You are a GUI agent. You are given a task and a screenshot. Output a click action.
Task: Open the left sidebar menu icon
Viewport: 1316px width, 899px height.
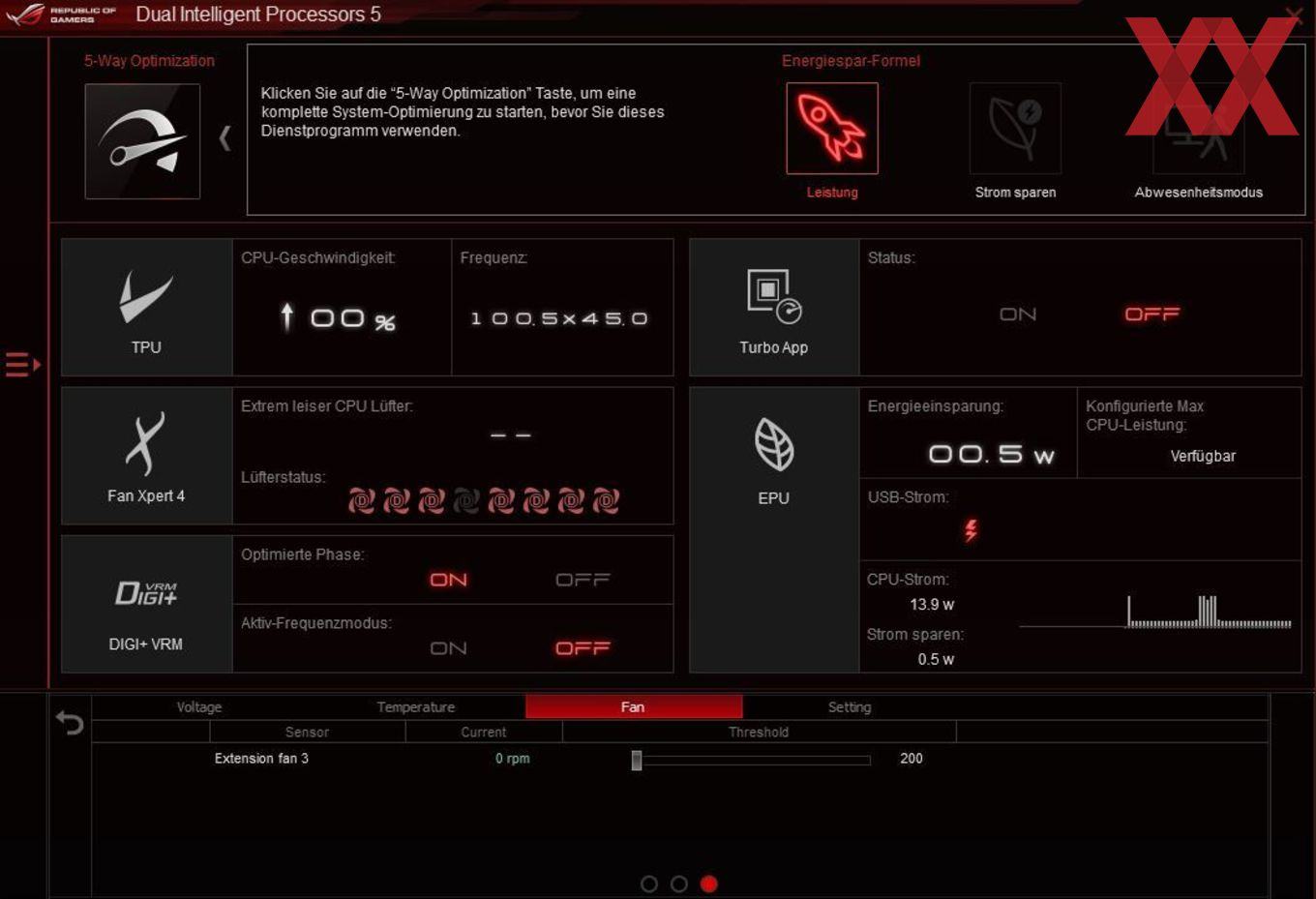click(x=22, y=365)
